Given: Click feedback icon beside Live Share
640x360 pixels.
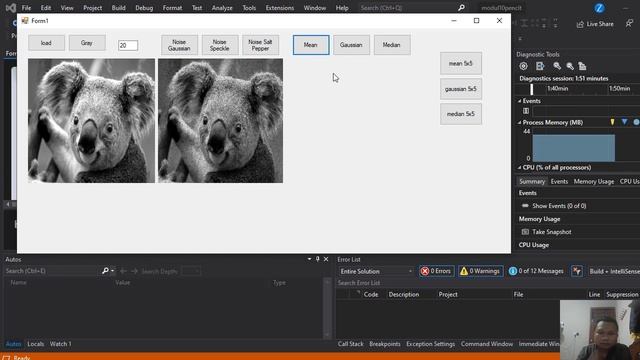Looking at the screenshot, I should (629, 24).
